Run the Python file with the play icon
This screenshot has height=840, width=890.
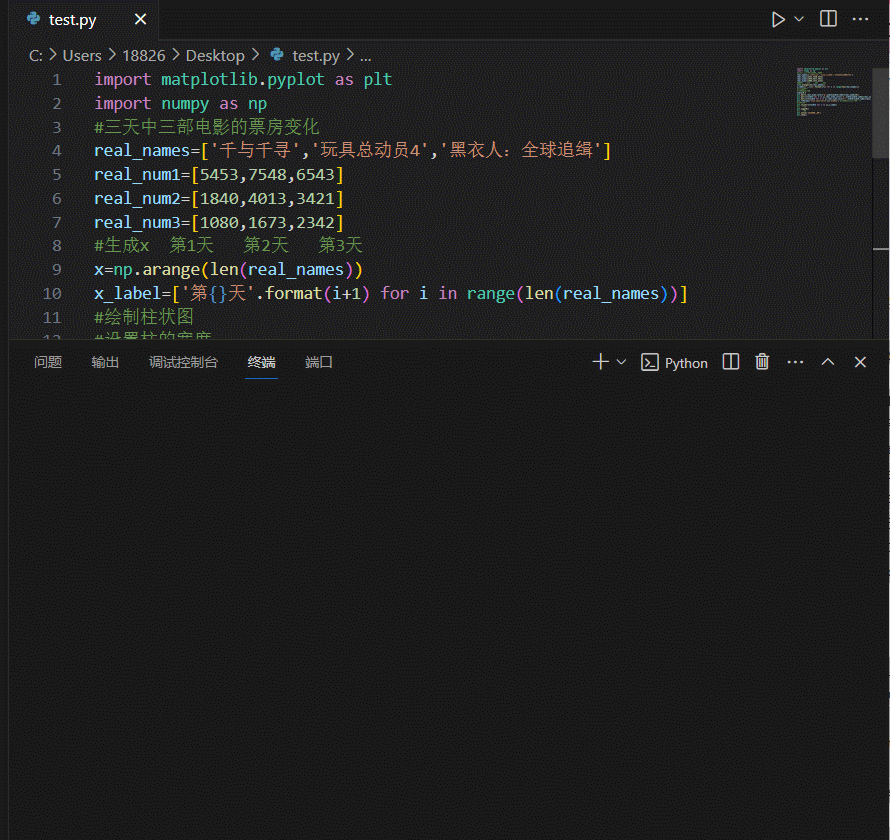[x=778, y=19]
